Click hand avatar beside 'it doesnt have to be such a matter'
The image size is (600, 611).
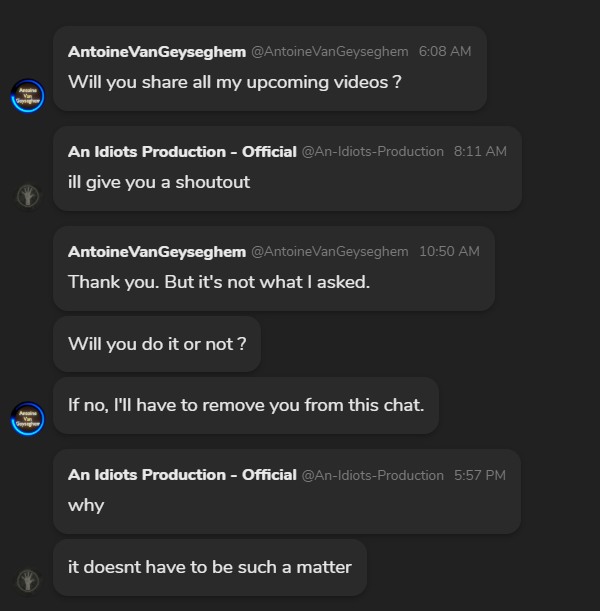28,581
